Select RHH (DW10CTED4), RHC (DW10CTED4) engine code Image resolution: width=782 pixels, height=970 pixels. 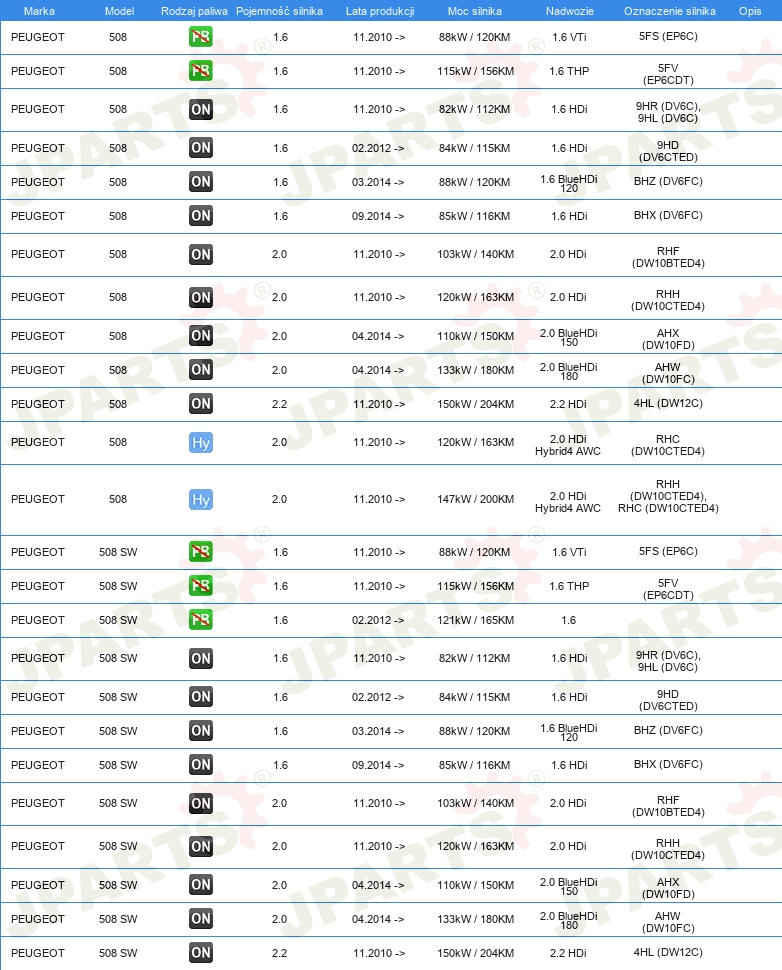[x=668, y=496]
